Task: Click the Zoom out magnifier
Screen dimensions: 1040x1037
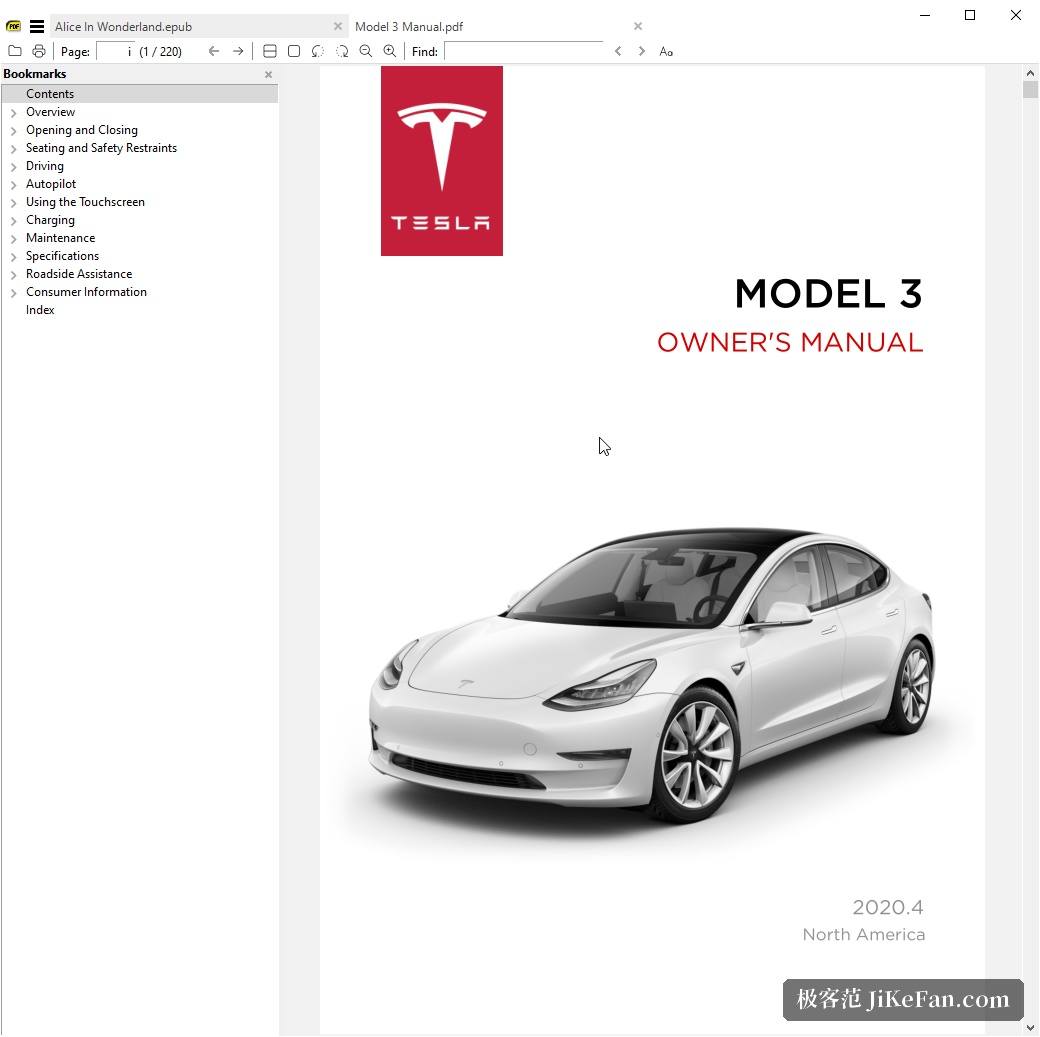Action: point(365,51)
